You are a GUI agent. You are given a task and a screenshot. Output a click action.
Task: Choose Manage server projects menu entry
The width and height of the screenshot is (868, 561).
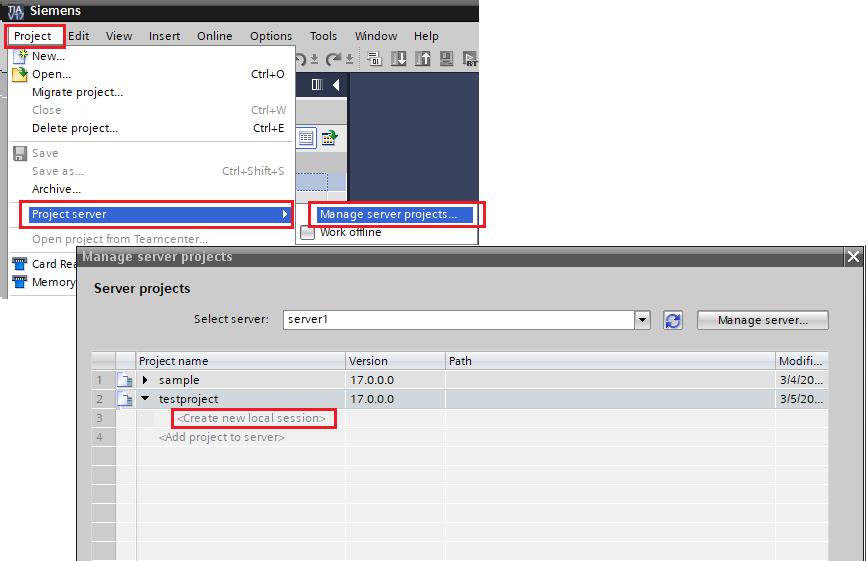[388, 214]
